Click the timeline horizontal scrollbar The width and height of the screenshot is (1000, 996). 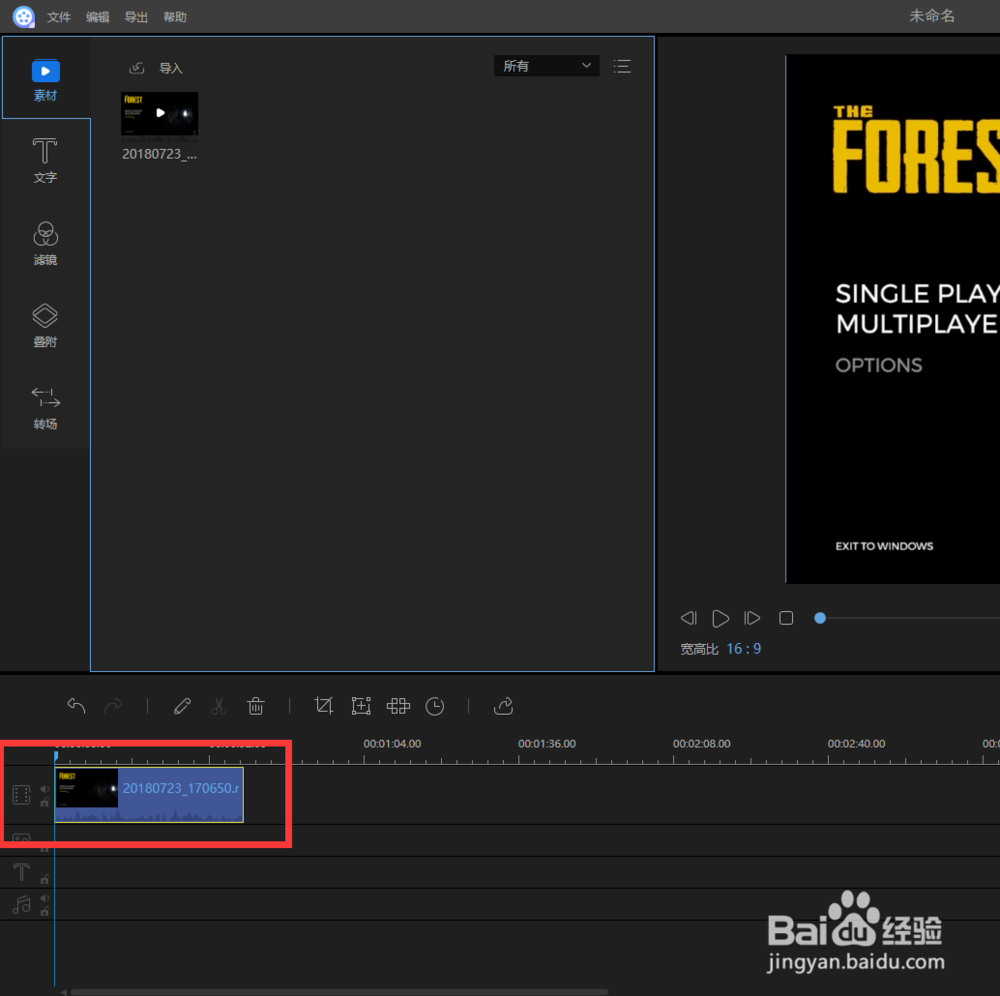pos(338,992)
